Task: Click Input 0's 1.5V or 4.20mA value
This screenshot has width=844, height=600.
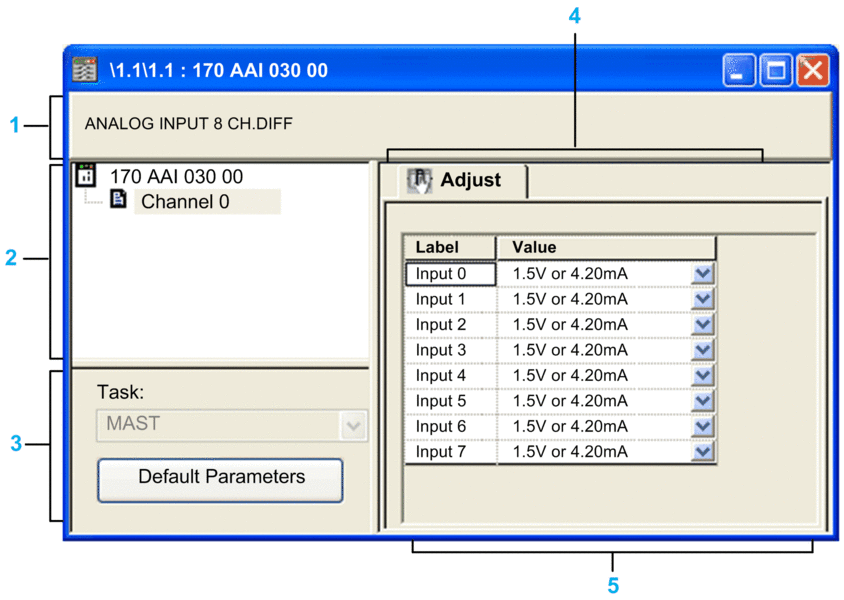Action: pyautogui.click(x=570, y=274)
